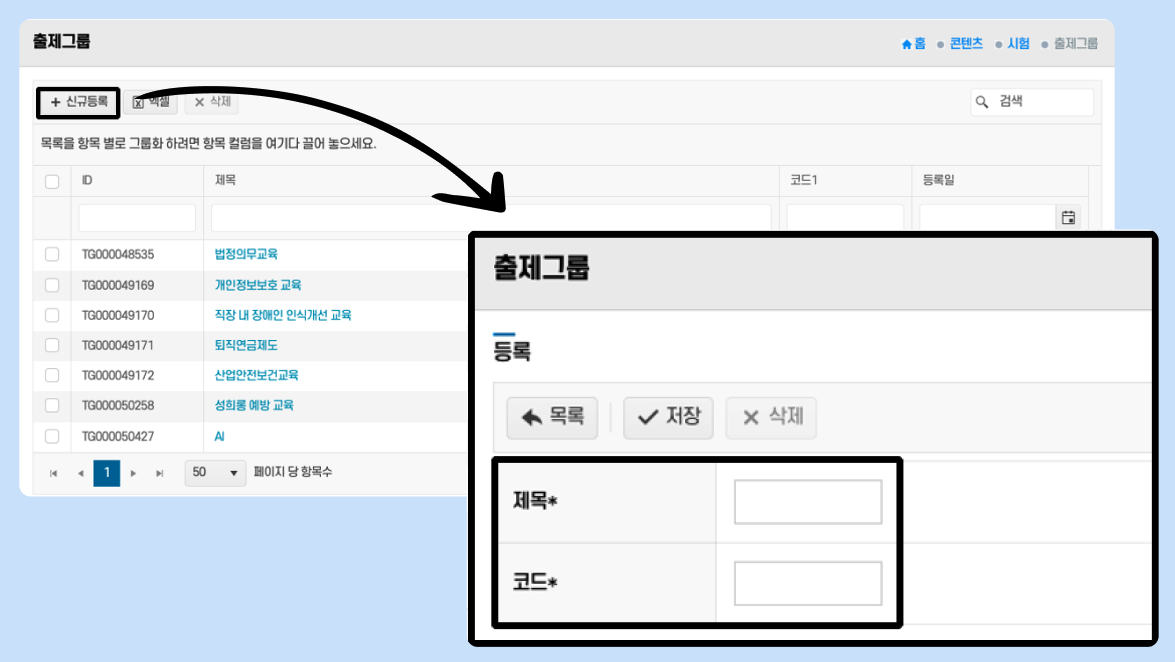Click the 콘텐츠 breadcrumb item

coord(966,44)
